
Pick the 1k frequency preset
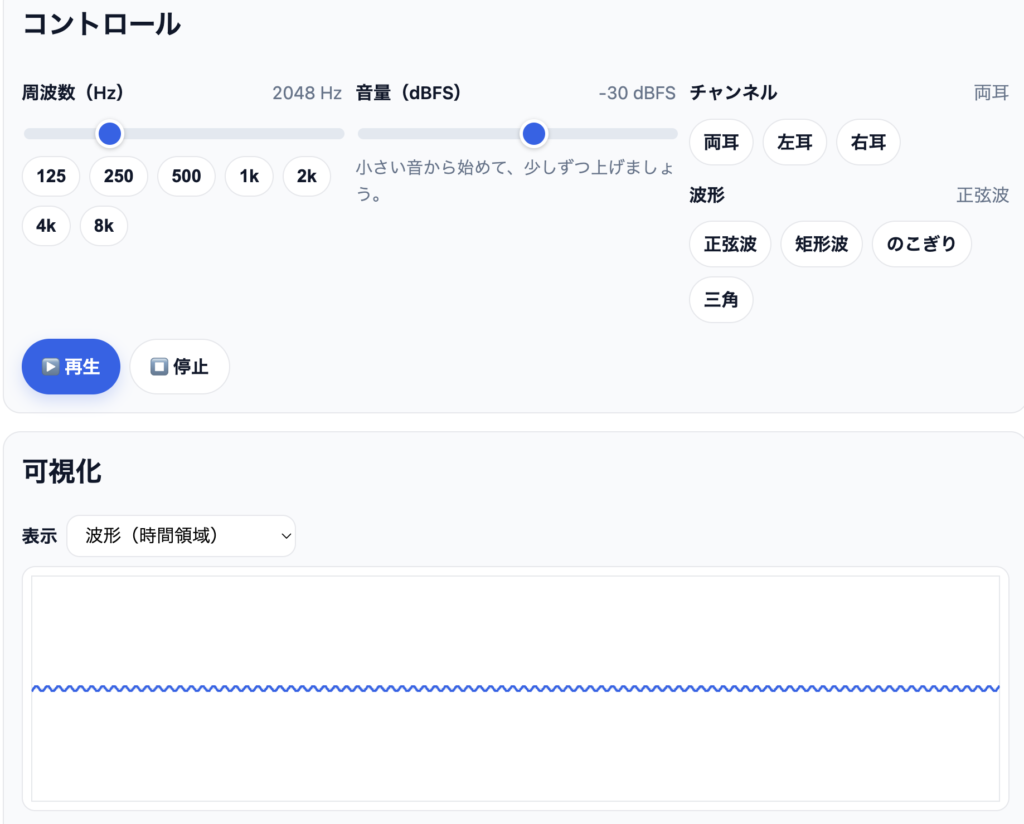249,176
